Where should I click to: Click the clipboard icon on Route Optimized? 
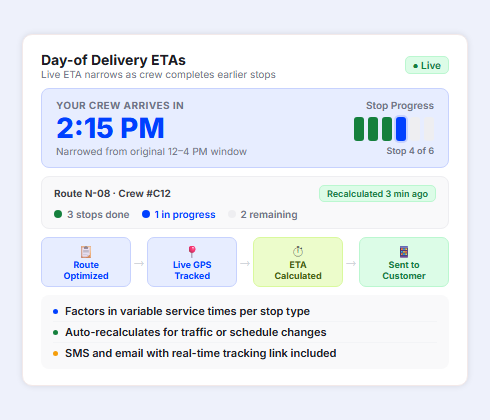coord(86,252)
